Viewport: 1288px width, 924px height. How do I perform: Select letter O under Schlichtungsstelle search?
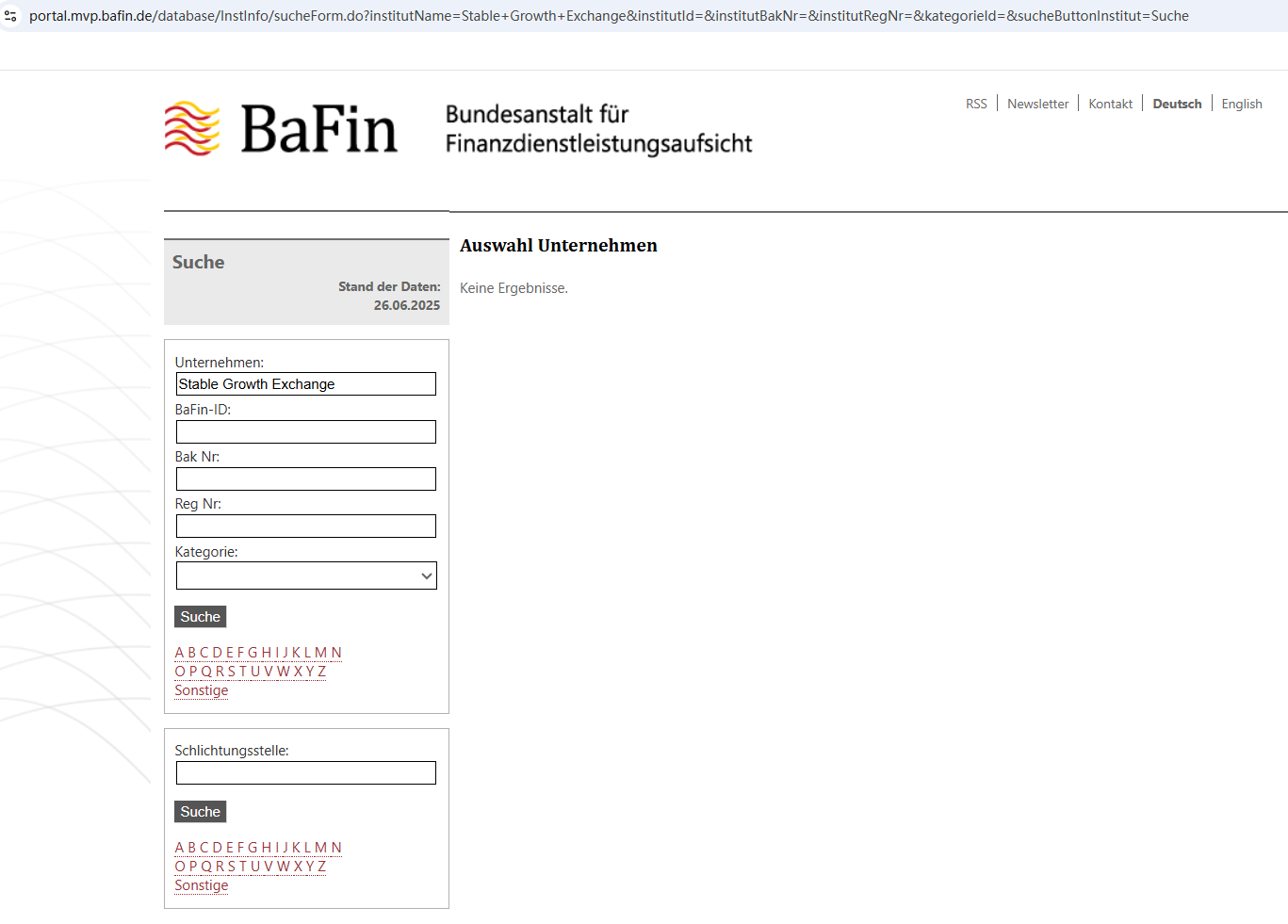point(180,867)
